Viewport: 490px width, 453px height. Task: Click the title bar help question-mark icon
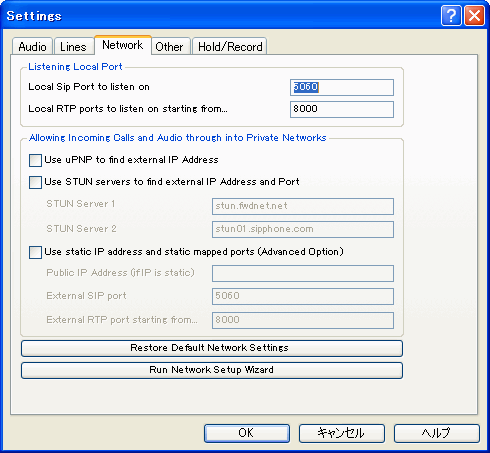451,16
